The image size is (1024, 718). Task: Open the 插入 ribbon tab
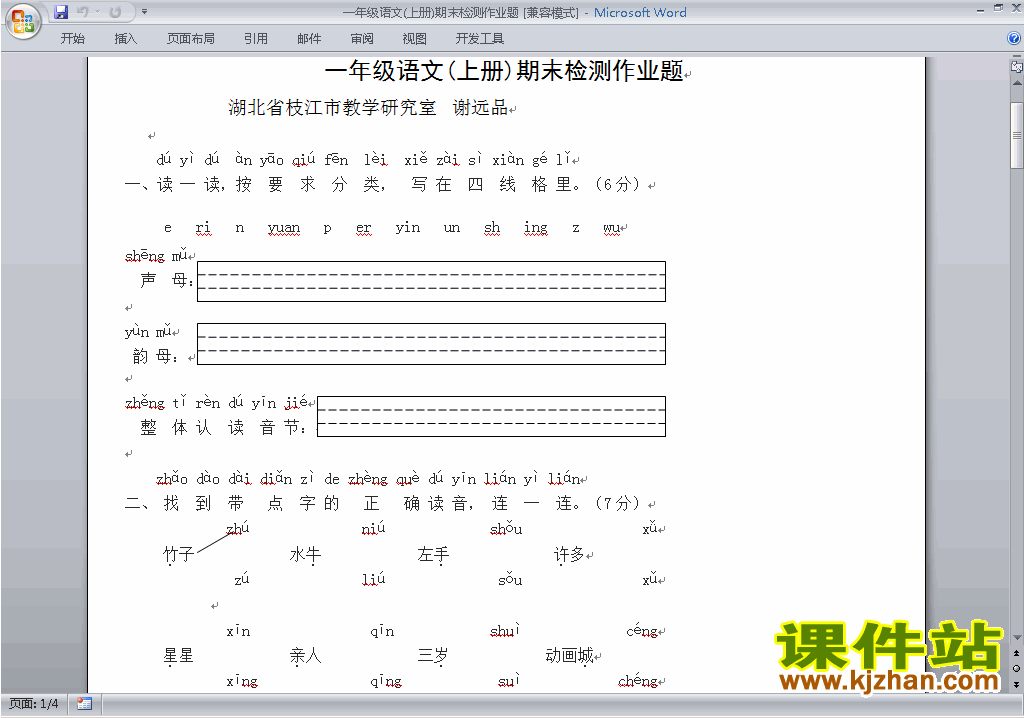(x=126, y=39)
